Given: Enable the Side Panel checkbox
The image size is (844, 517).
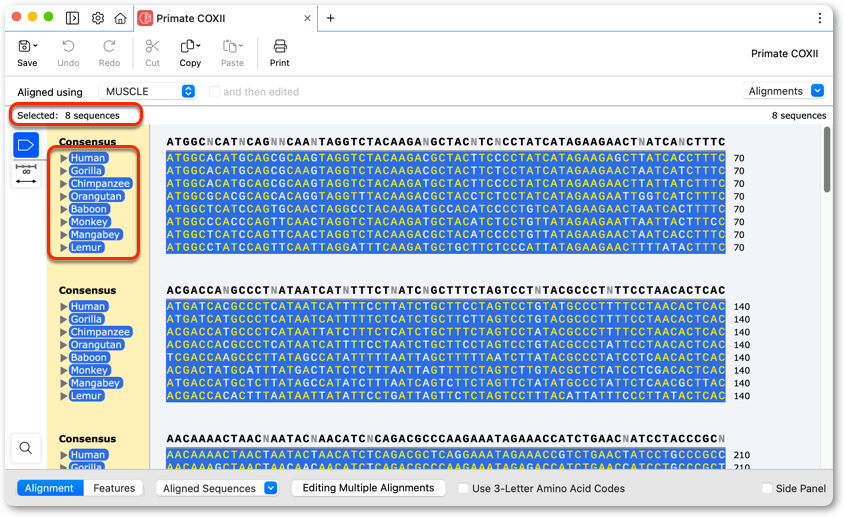Looking at the screenshot, I should click(x=766, y=488).
